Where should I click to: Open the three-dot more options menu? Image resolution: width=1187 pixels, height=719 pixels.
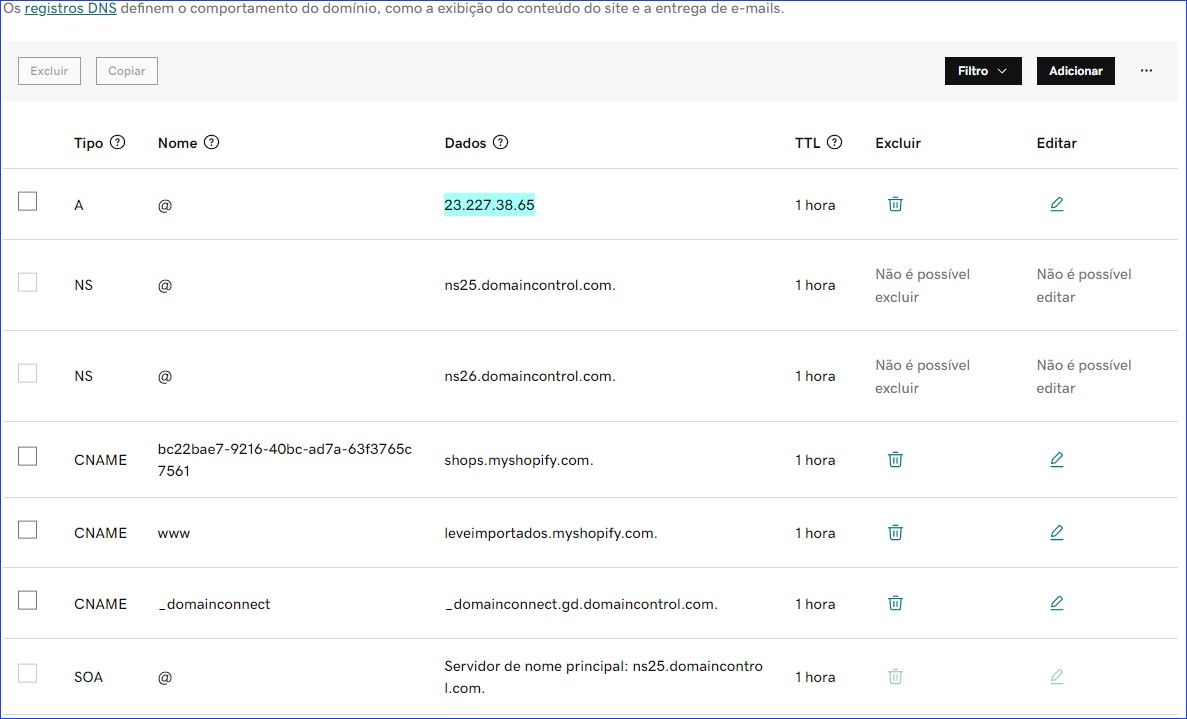(1146, 70)
